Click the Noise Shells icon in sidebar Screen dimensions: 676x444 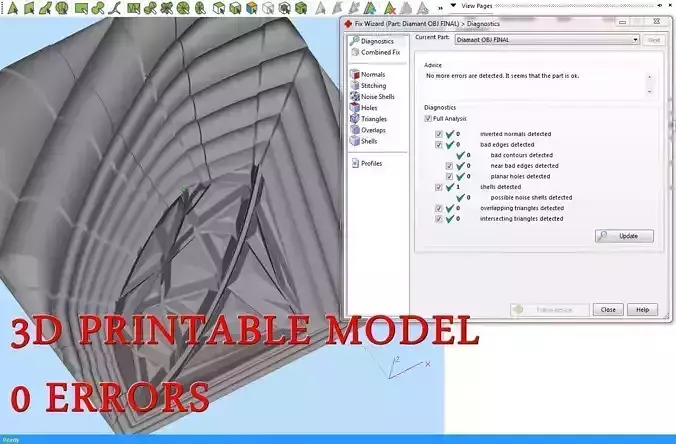pyautogui.click(x=354, y=97)
